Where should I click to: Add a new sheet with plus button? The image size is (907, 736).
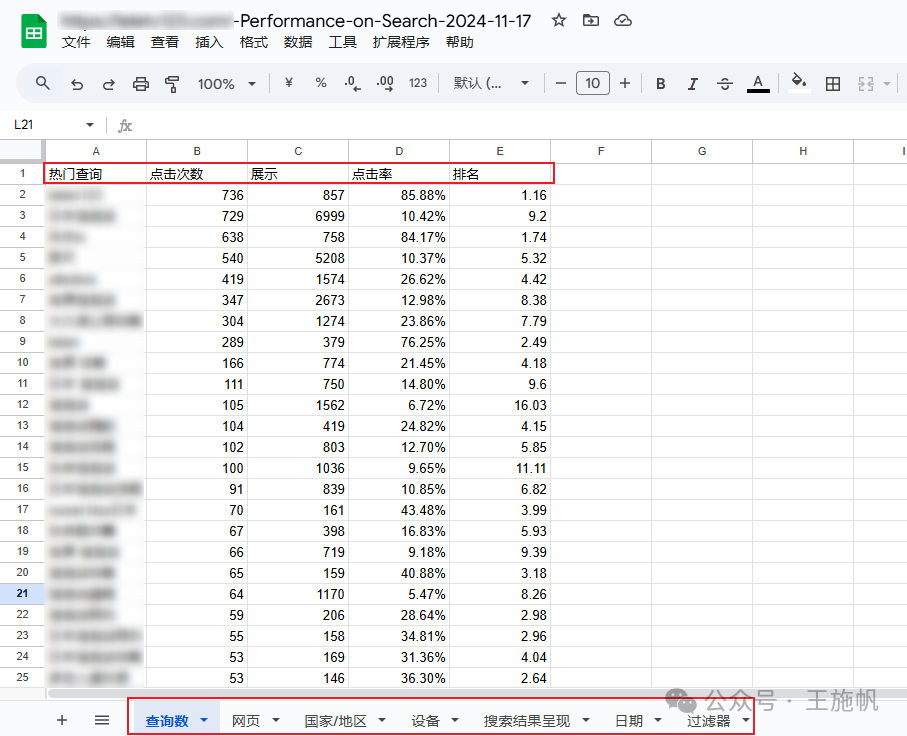(62, 720)
